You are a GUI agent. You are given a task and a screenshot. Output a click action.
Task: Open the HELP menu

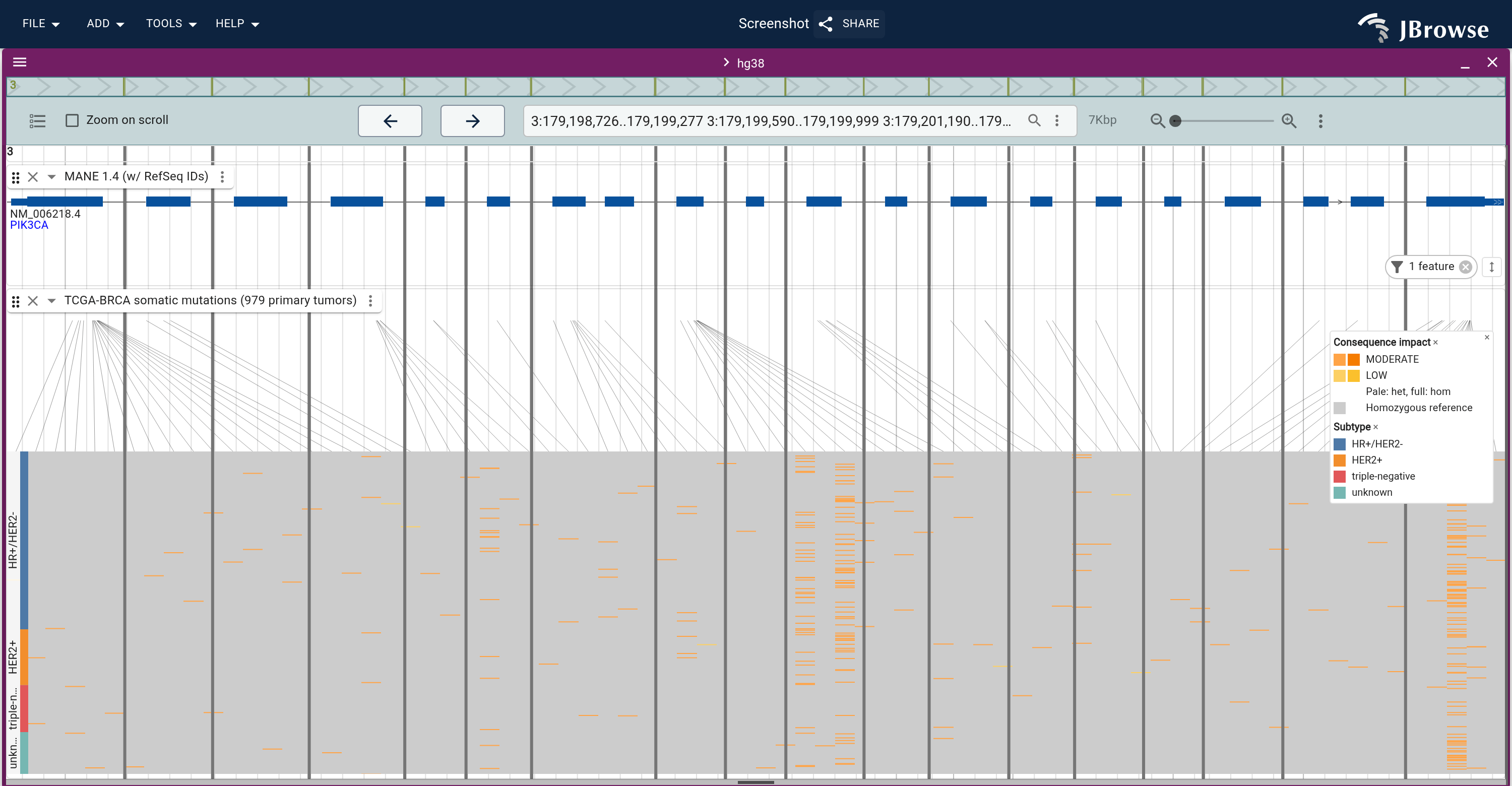point(237,24)
